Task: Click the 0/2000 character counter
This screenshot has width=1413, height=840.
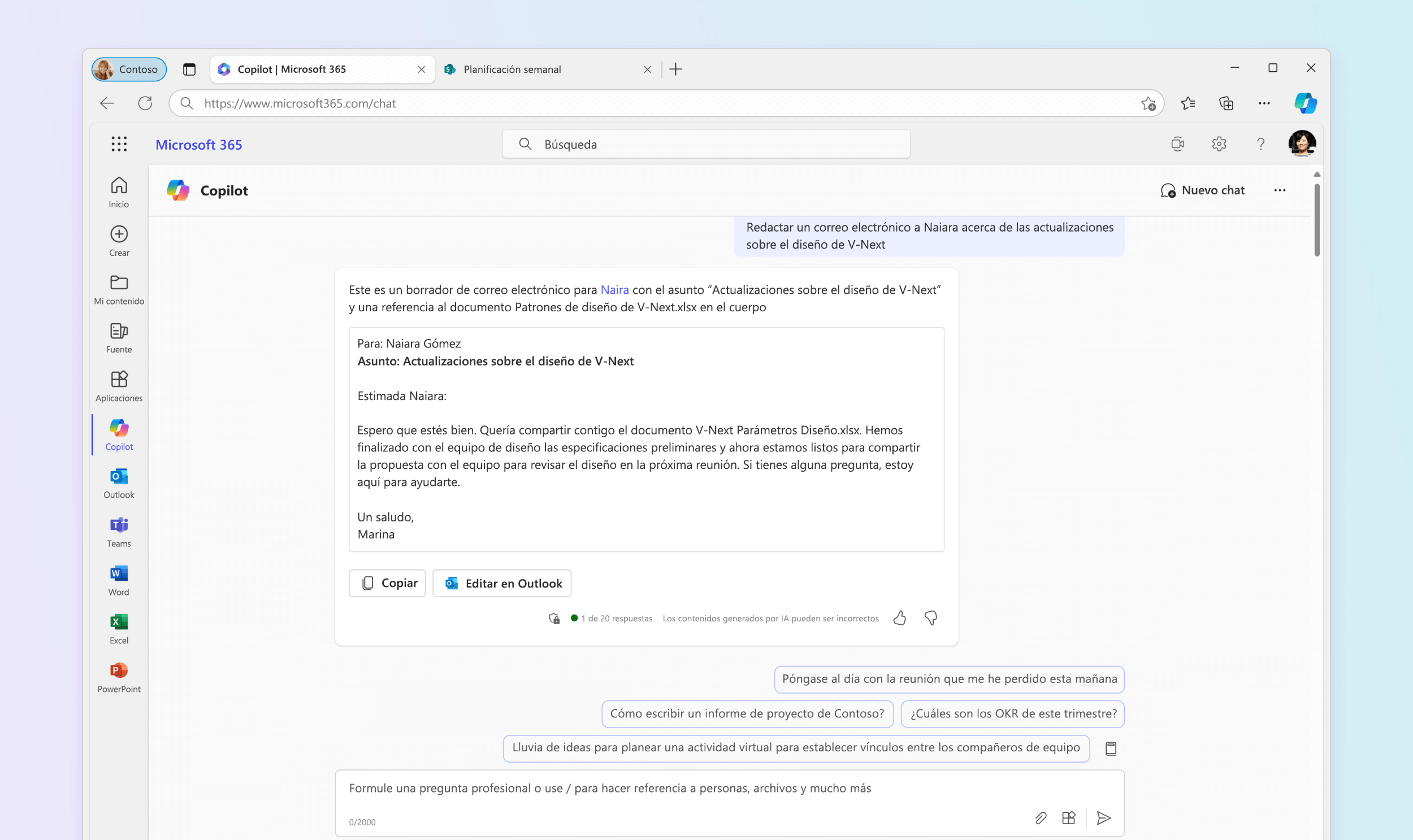Action: (x=362, y=822)
